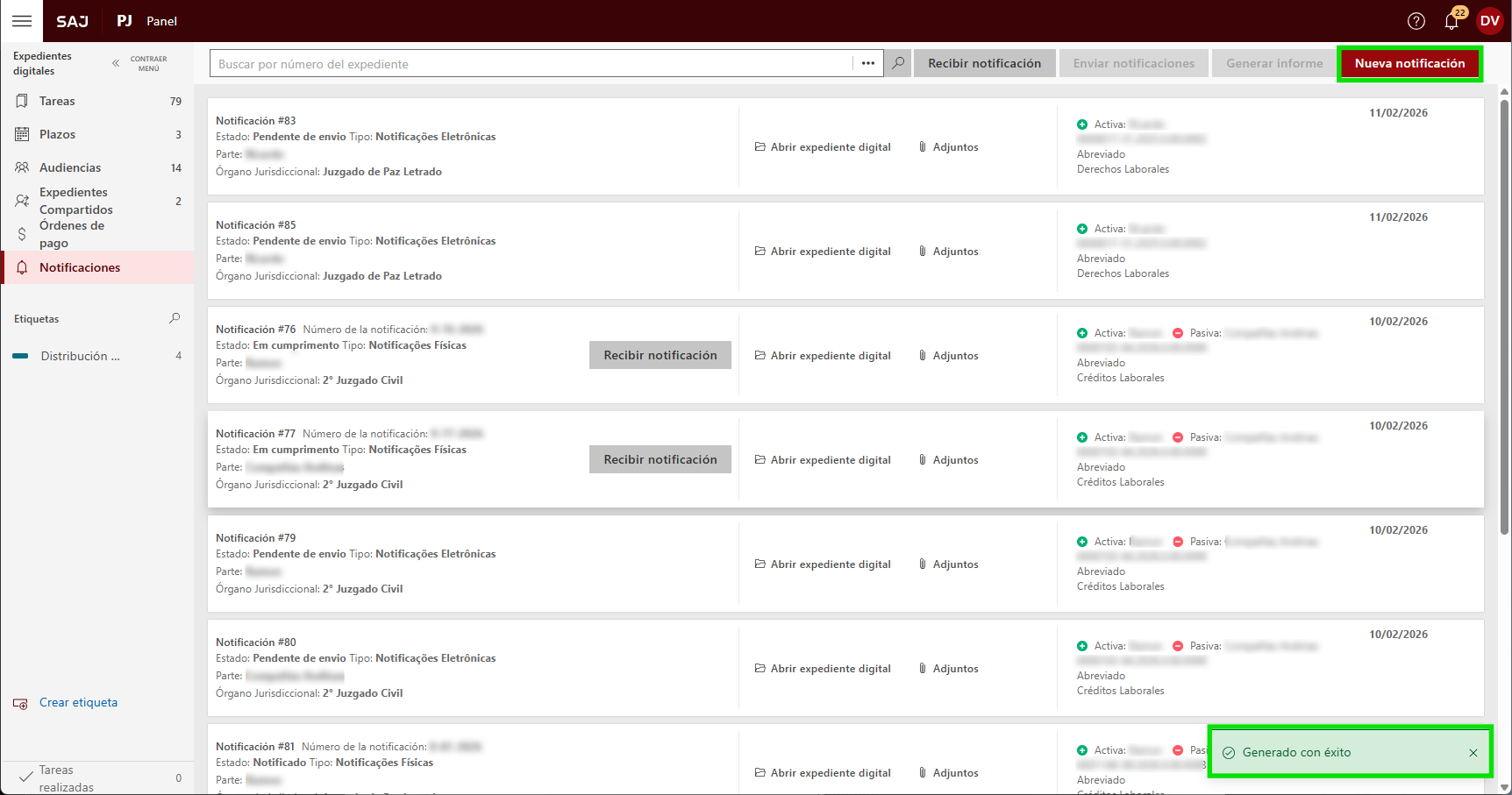Image resolution: width=1512 pixels, height=795 pixels.
Task: Open the hamburger main menu
Action: click(x=22, y=21)
